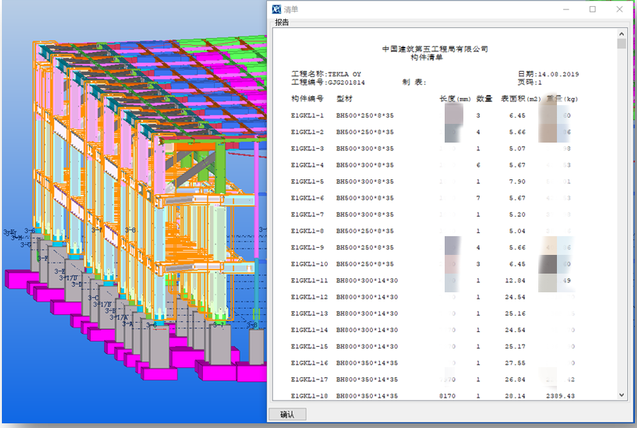Click the 制 表: label
637x428 pixels.
[x=414, y=82]
